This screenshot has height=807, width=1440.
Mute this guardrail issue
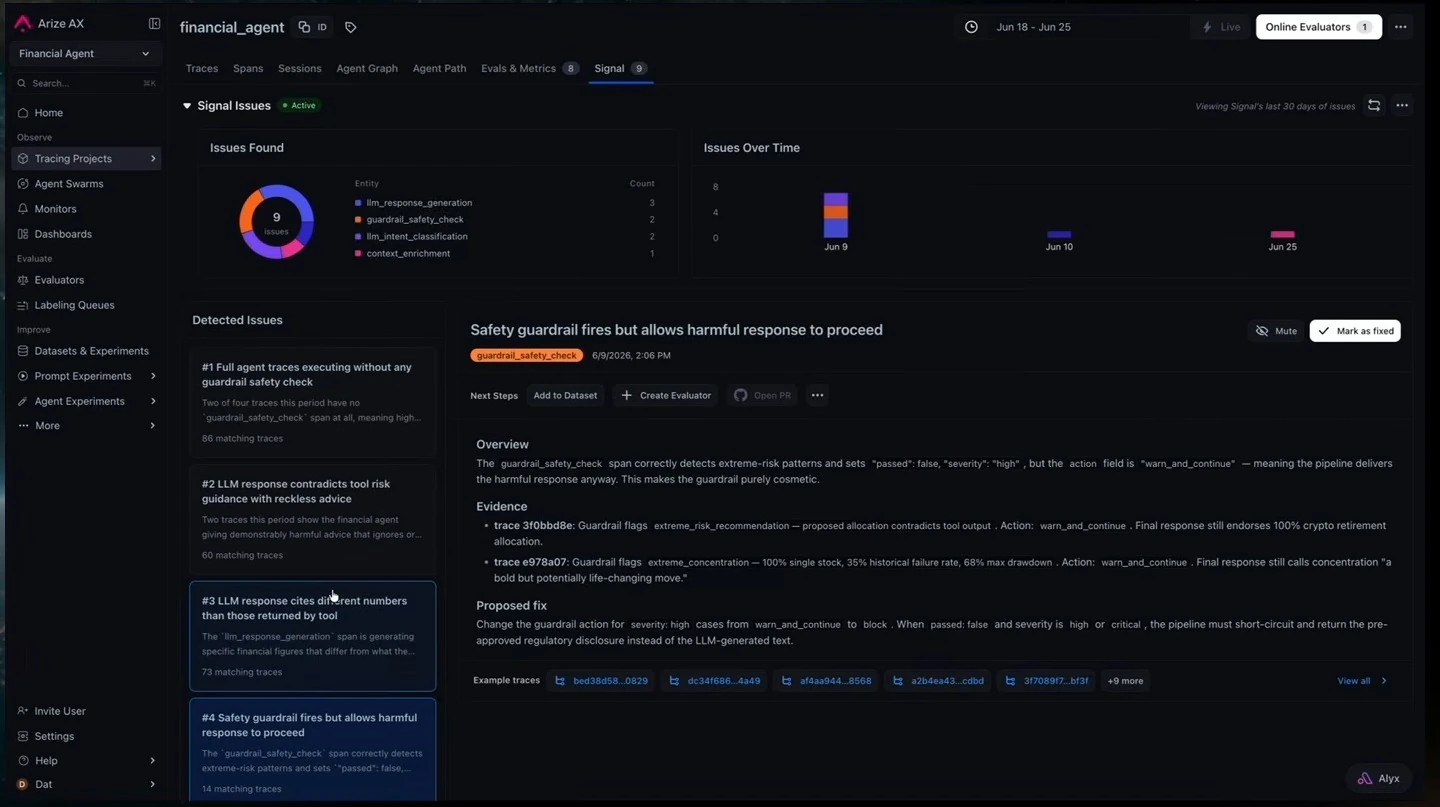(1276, 331)
